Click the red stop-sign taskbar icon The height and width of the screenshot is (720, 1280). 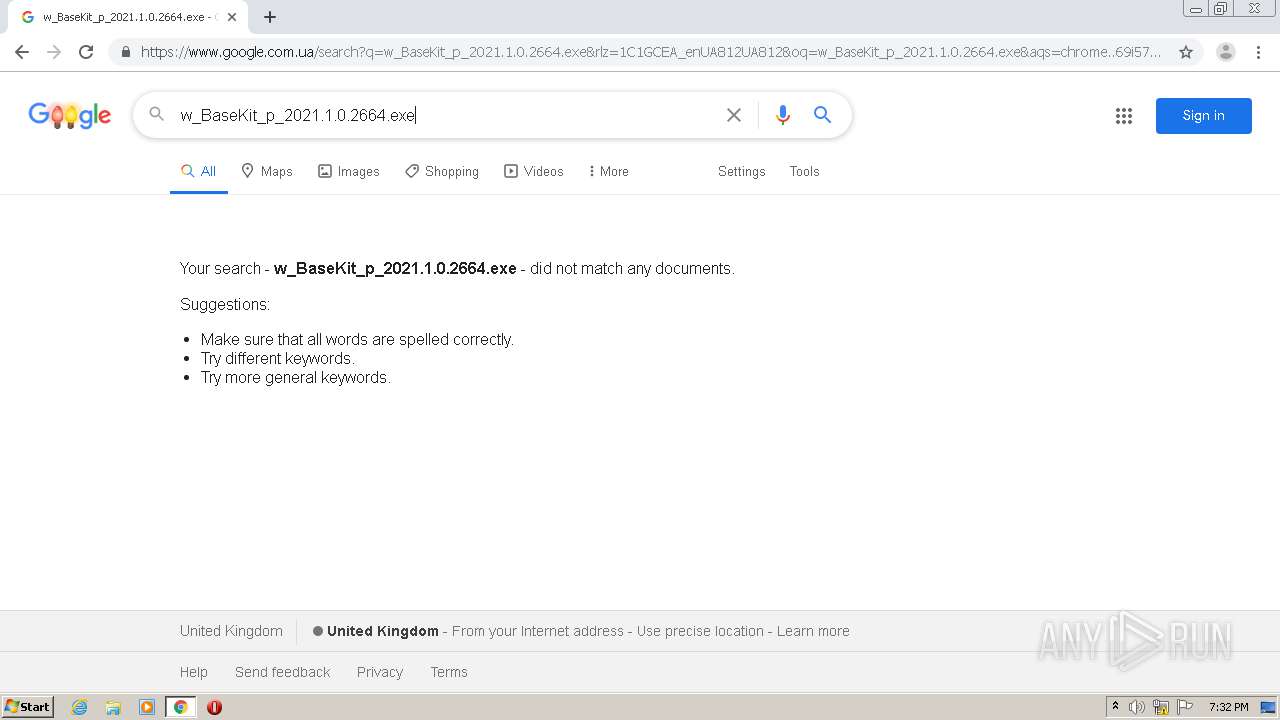pyautogui.click(x=214, y=707)
